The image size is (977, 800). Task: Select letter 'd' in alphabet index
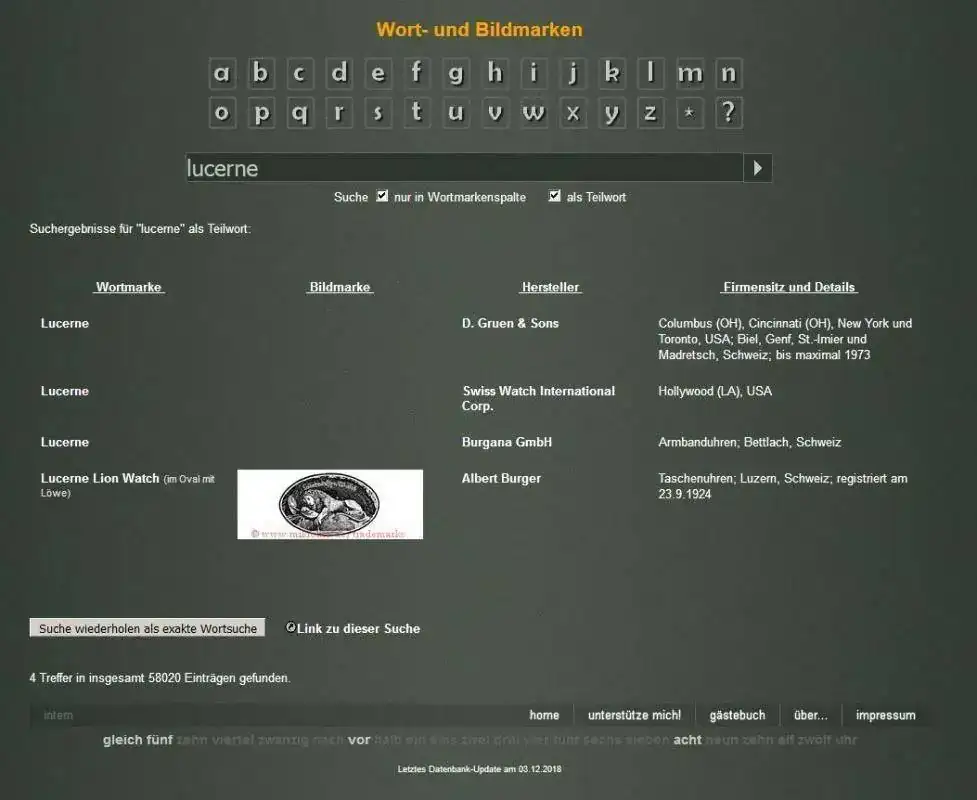coord(339,74)
